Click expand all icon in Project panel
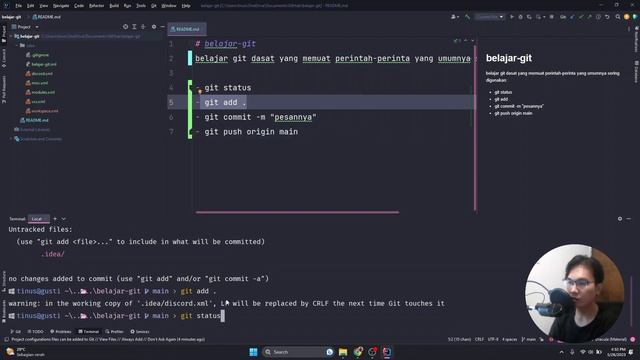Viewport: 640px width, 360px height. (x=134, y=27)
